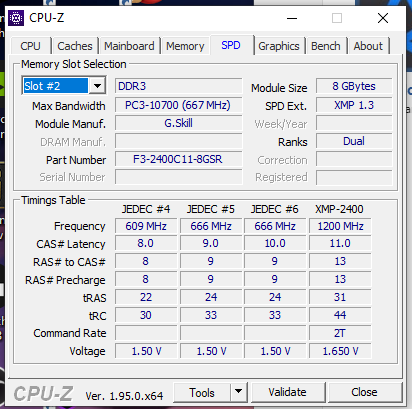
Task: Click the empty Serial Number field
Action: pyautogui.click(x=178, y=177)
